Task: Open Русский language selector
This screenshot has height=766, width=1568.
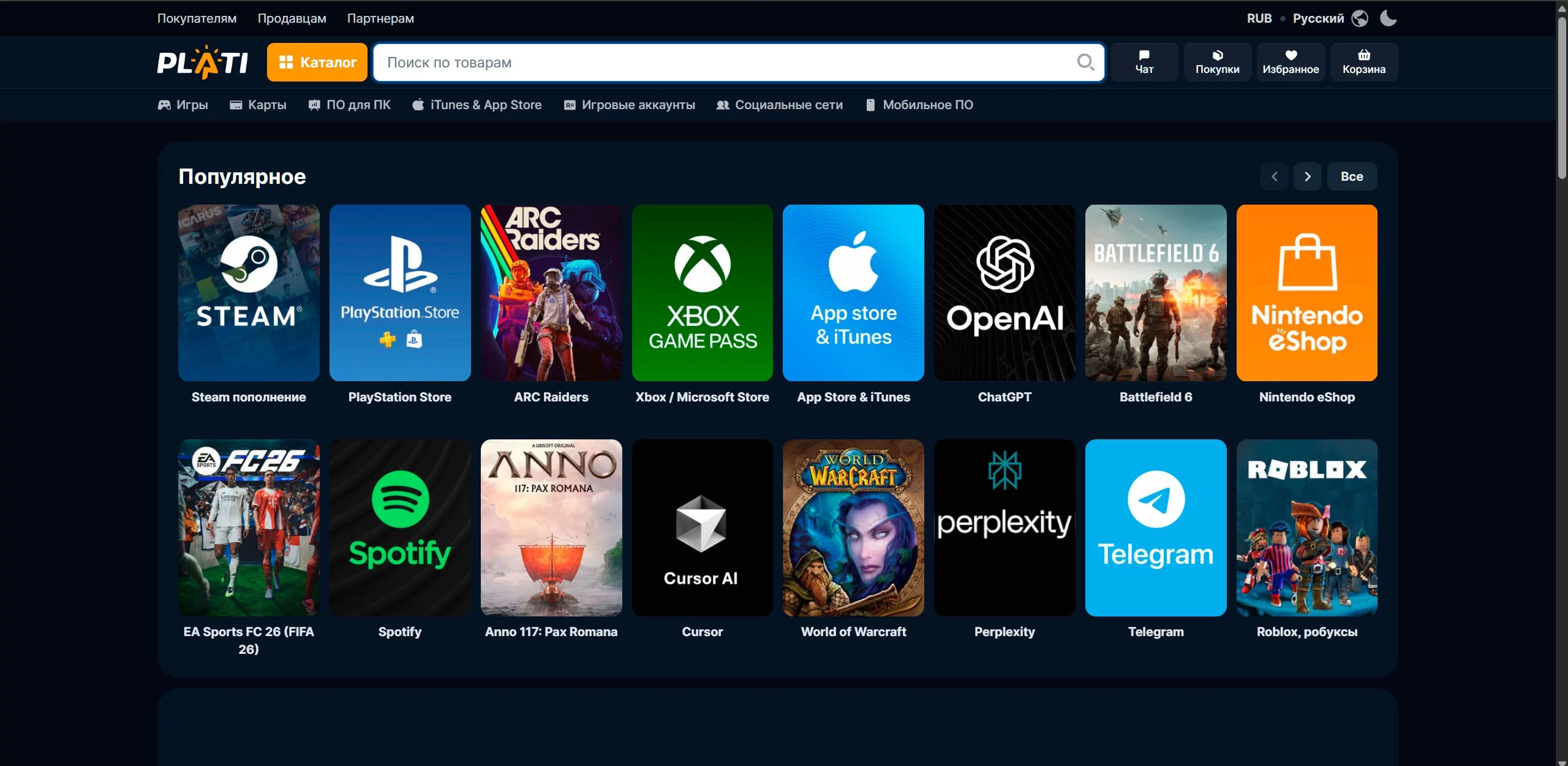Action: pyautogui.click(x=1318, y=18)
